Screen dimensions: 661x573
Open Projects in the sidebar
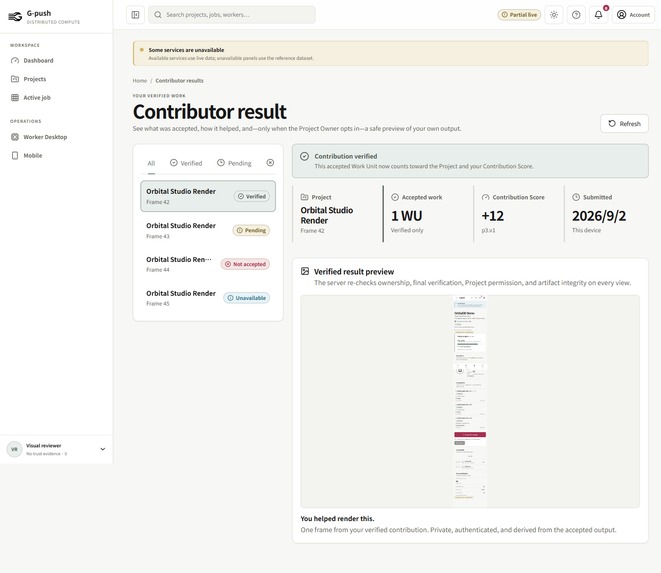56,79
